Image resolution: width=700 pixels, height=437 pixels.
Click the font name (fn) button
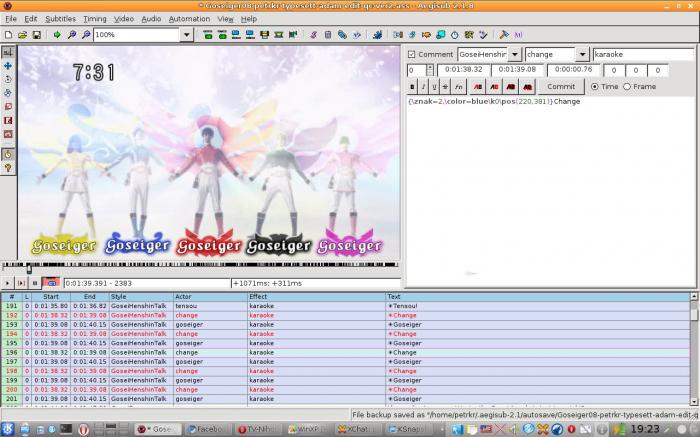[458, 87]
